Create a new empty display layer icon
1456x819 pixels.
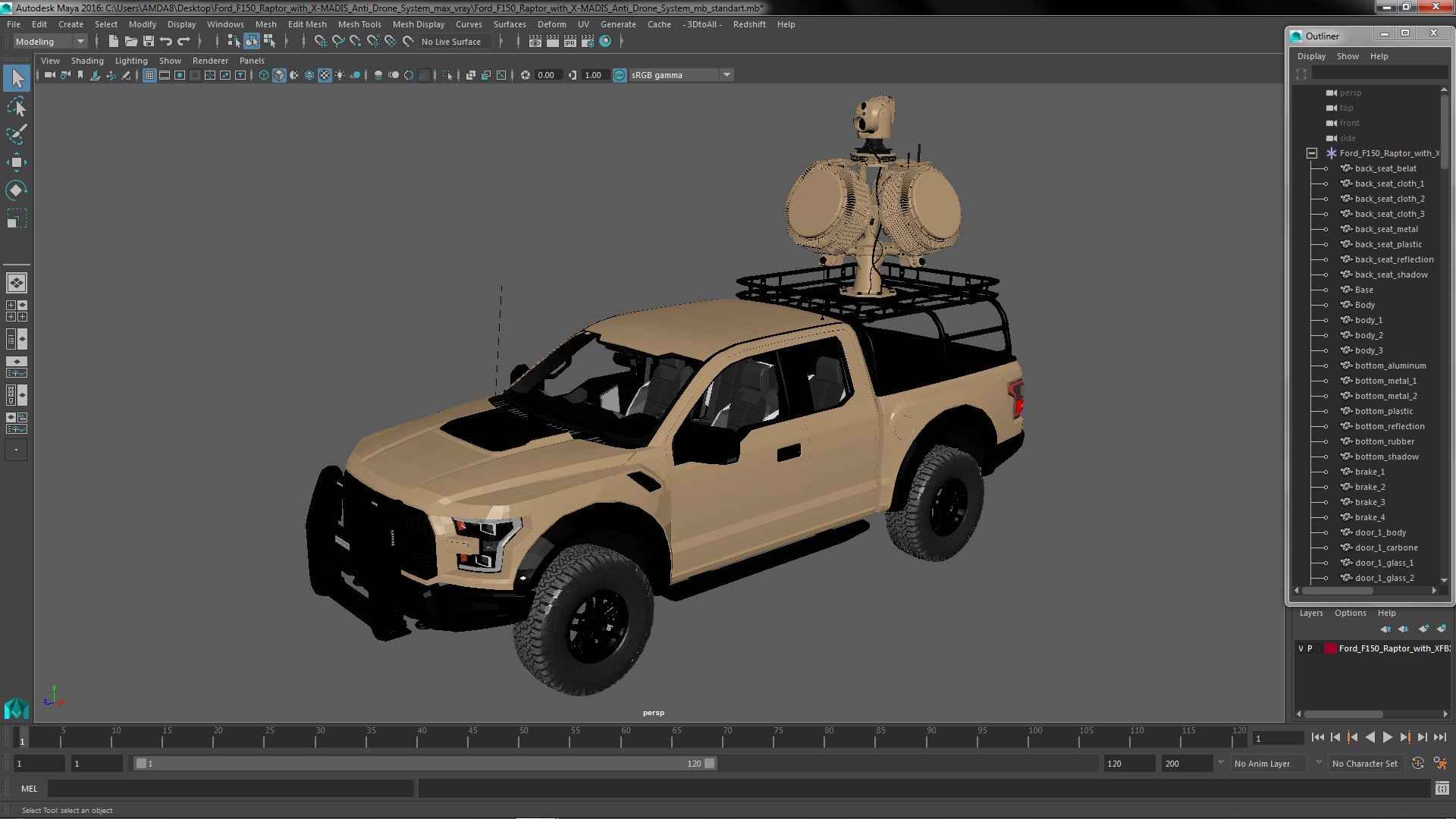pyautogui.click(x=1423, y=629)
